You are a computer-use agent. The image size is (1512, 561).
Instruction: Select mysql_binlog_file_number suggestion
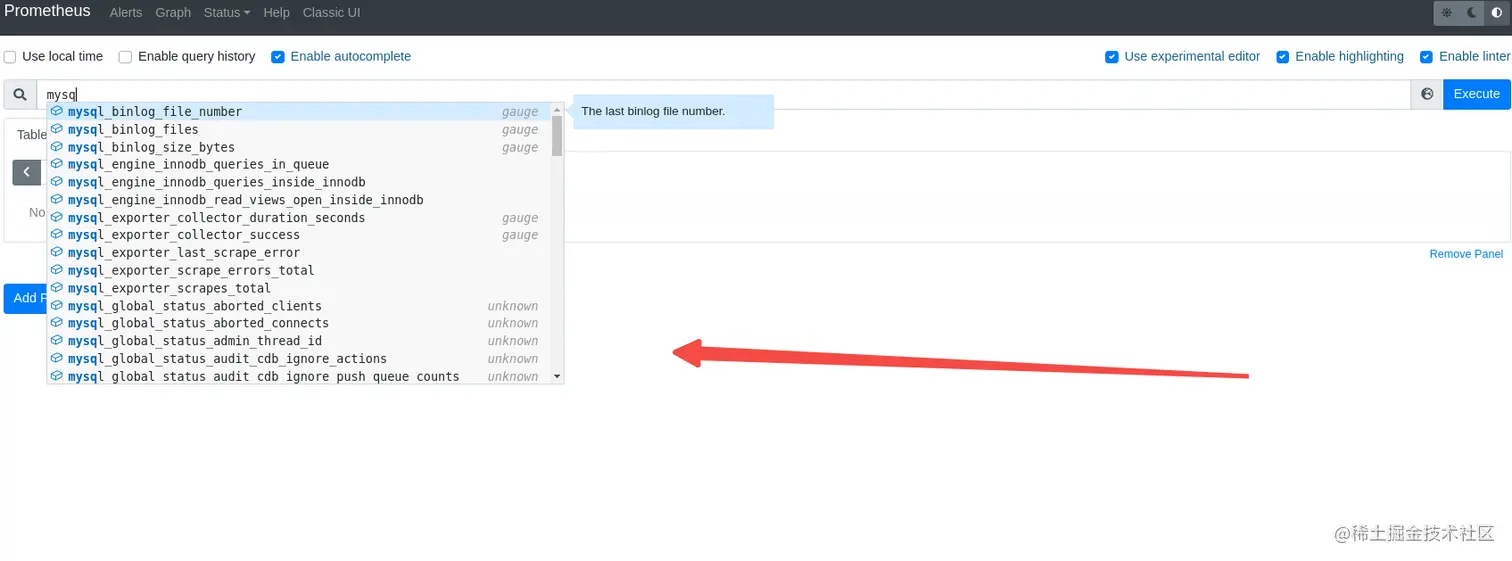[299, 112]
